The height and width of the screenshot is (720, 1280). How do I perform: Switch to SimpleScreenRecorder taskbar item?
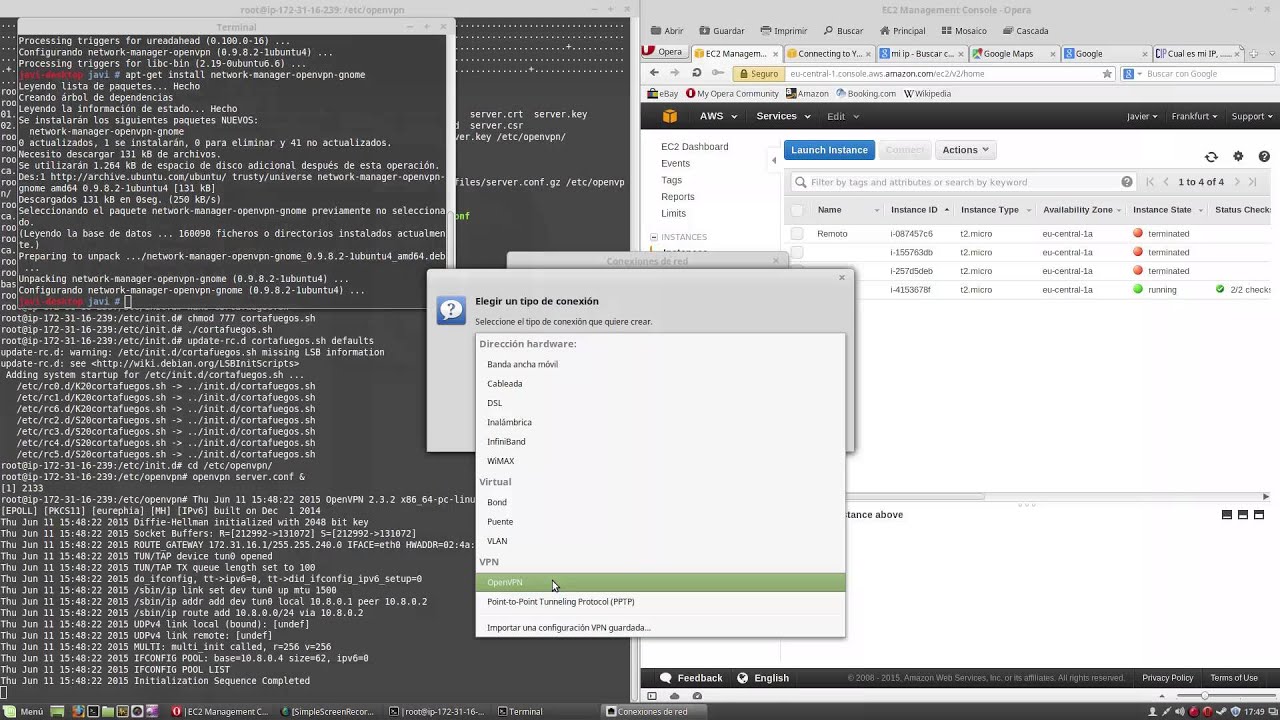328,712
